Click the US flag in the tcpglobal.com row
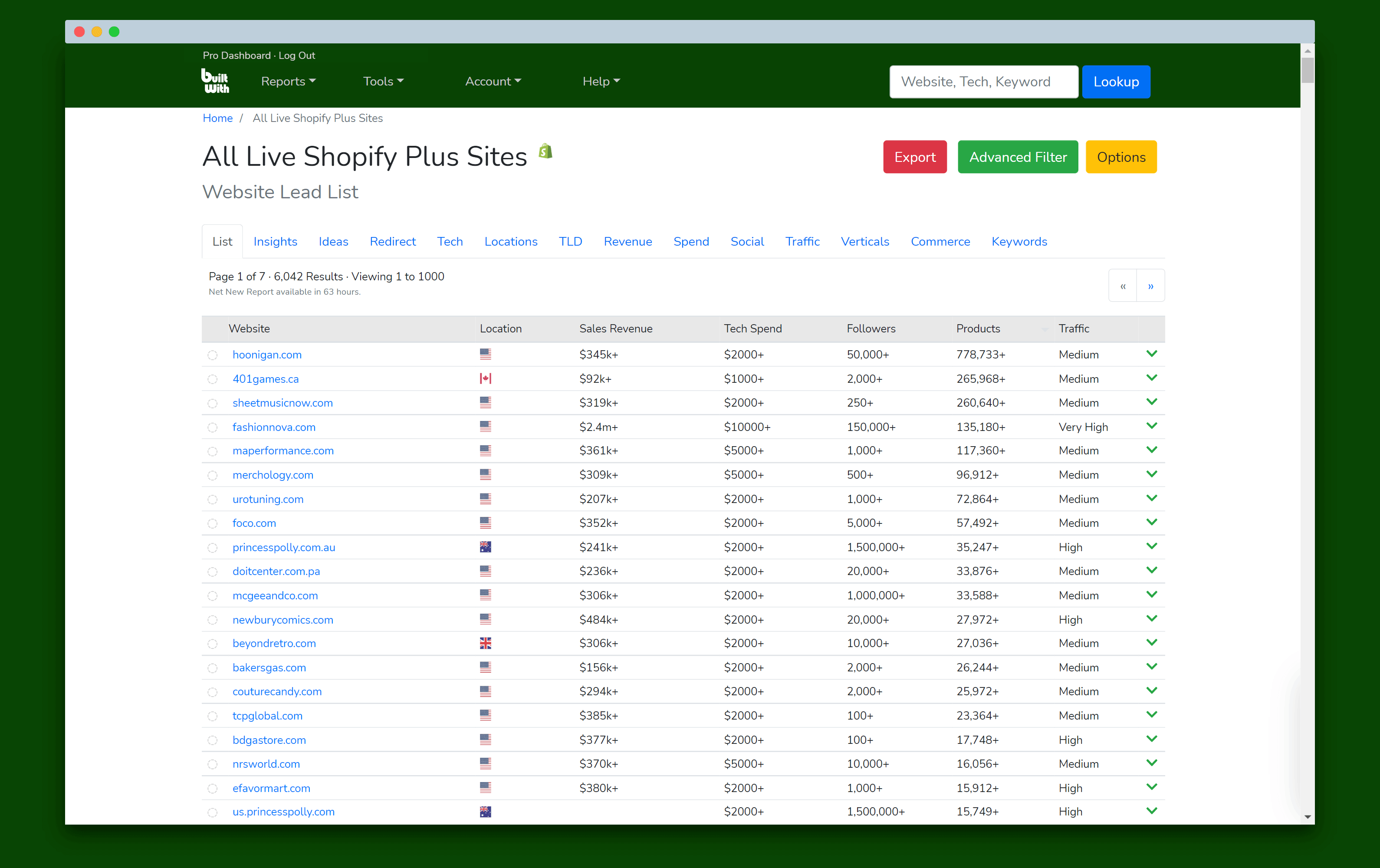 tap(486, 716)
